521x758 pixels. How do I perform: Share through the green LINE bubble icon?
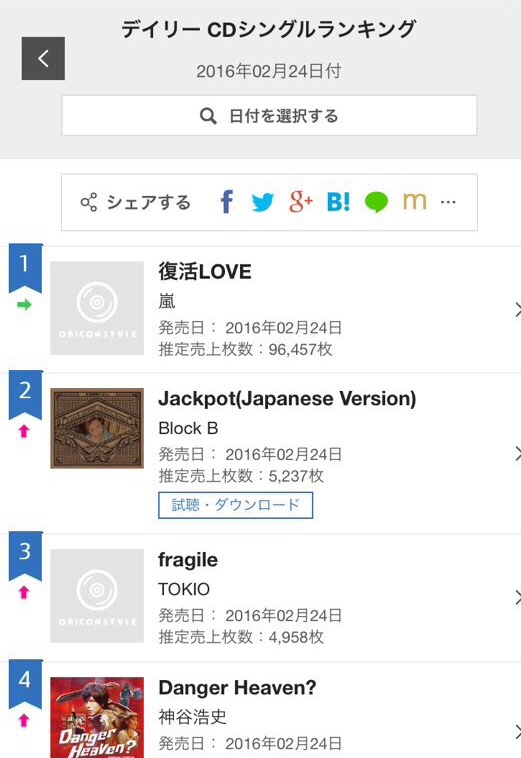point(376,202)
